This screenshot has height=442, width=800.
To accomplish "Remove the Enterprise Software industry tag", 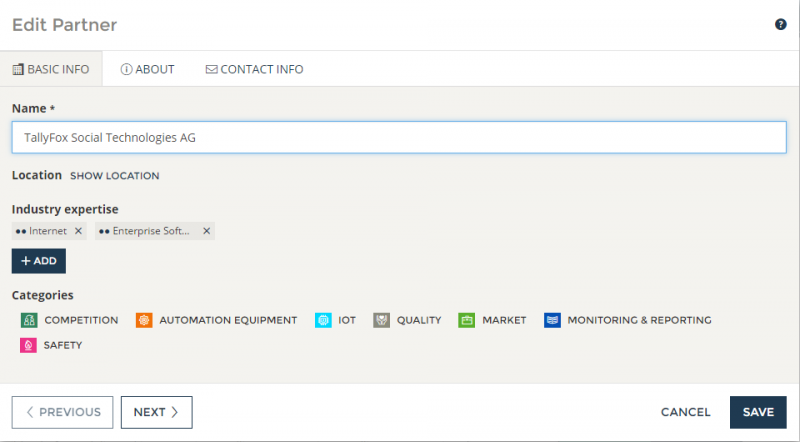I will coord(207,231).
